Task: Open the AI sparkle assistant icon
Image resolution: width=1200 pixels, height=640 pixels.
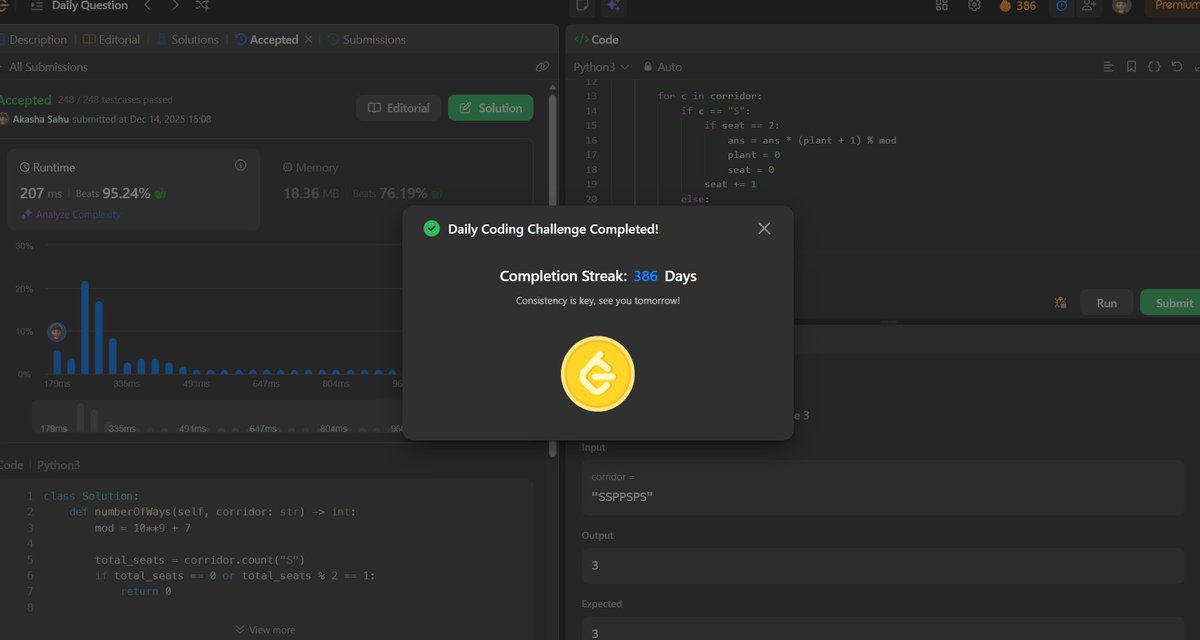Action: (613, 6)
